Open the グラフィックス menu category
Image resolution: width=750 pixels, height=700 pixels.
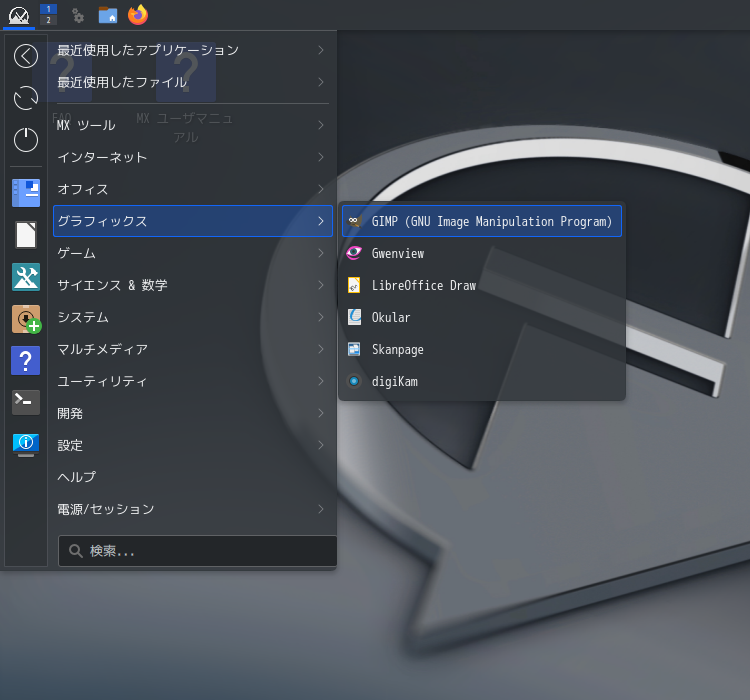pyautogui.click(x=193, y=221)
